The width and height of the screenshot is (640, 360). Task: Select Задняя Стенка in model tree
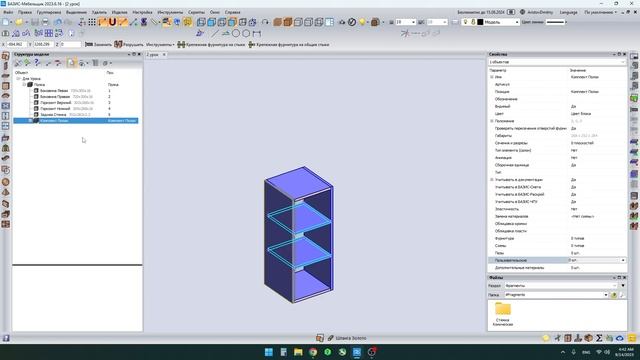click(x=53, y=115)
